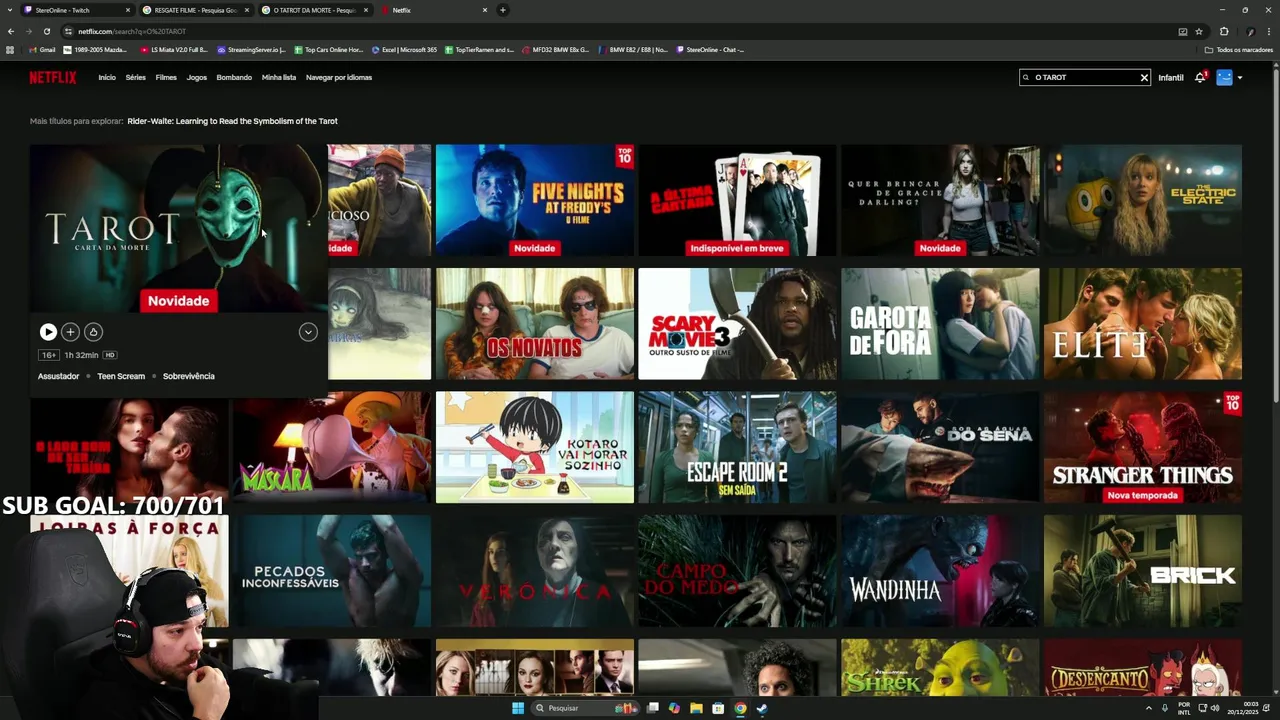Clear the Netflix search with the X icon
Screen dimensions: 1280x720
[x=1144, y=77]
